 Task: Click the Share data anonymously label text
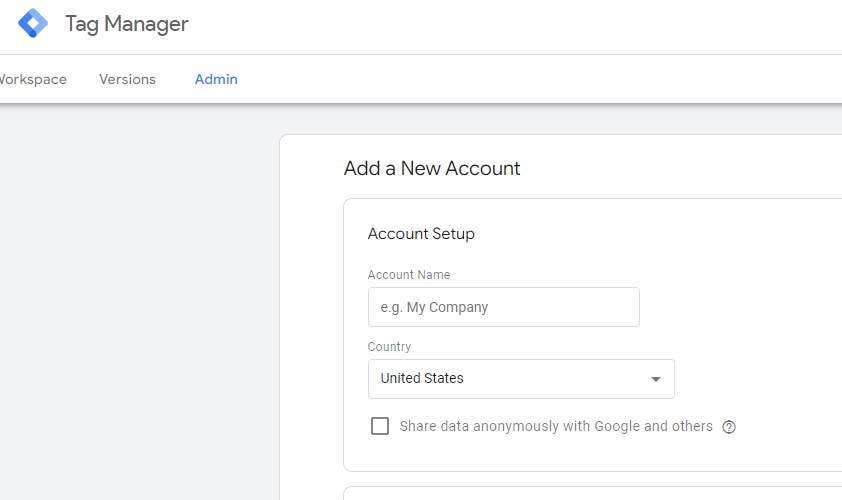556,426
